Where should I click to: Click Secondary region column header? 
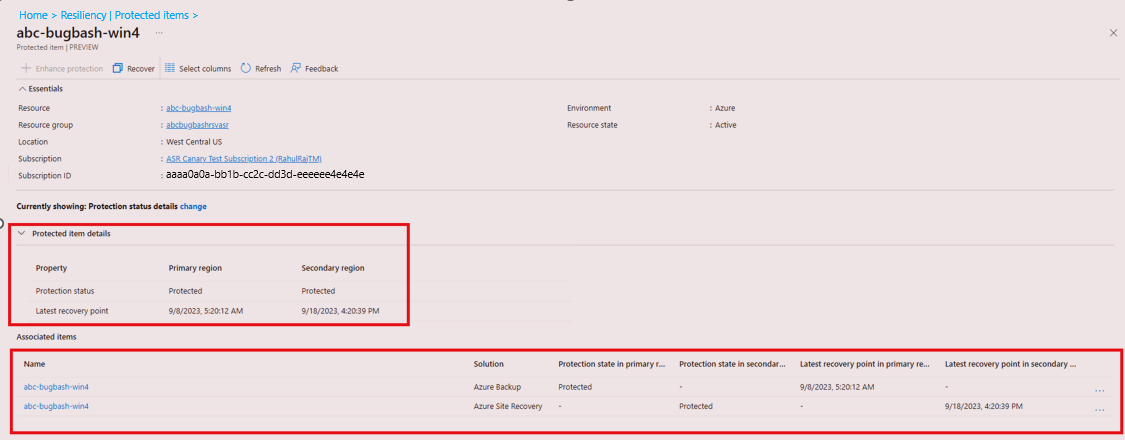333,268
